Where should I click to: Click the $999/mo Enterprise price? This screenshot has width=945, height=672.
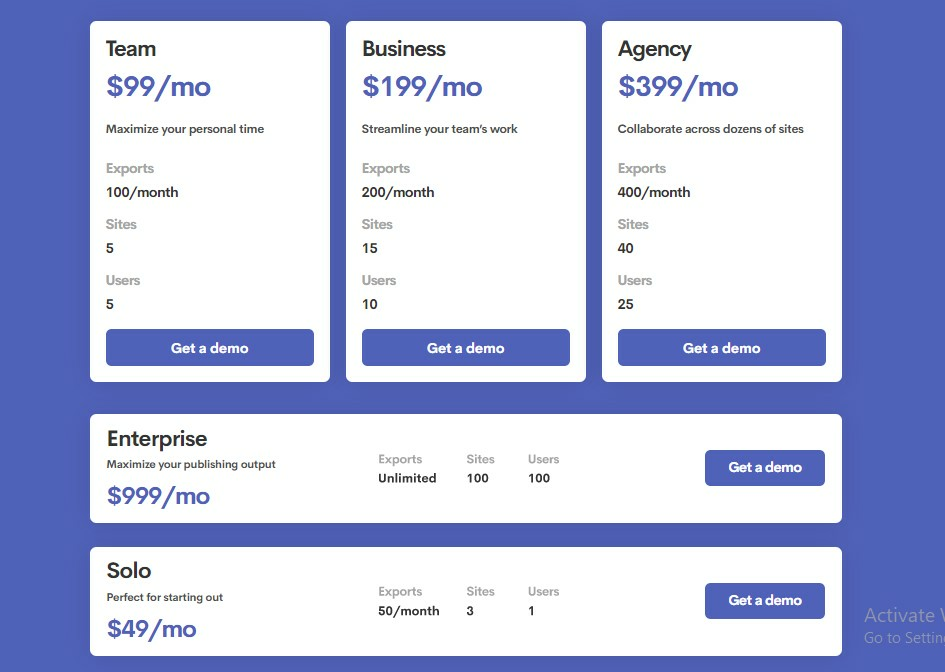click(x=158, y=495)
